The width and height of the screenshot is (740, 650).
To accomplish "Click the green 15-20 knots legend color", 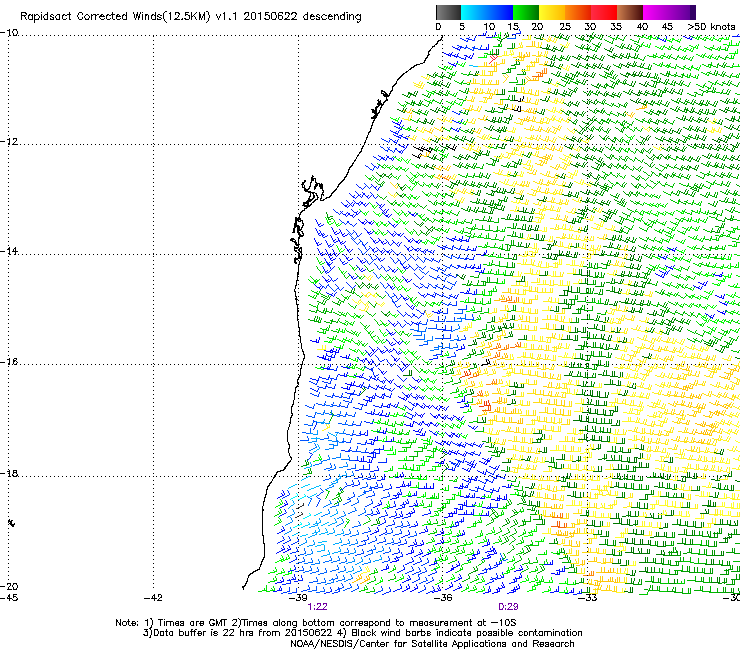I will pos(526,12).
